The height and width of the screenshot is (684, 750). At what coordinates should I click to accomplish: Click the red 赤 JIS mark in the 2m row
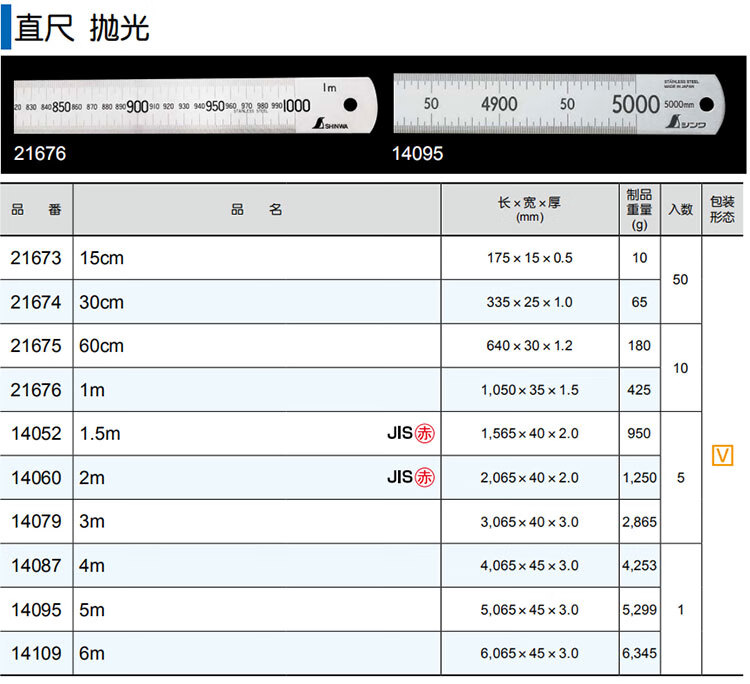coord(424,477)
